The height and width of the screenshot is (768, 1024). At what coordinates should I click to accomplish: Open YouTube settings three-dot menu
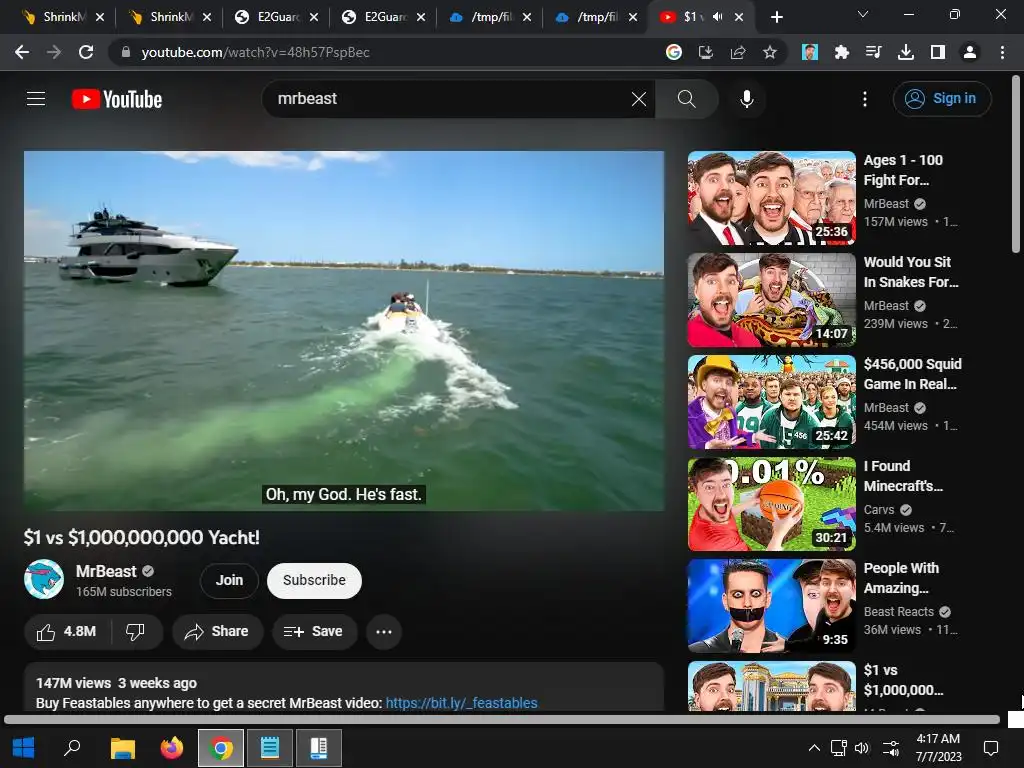click(x=865, y=99)
